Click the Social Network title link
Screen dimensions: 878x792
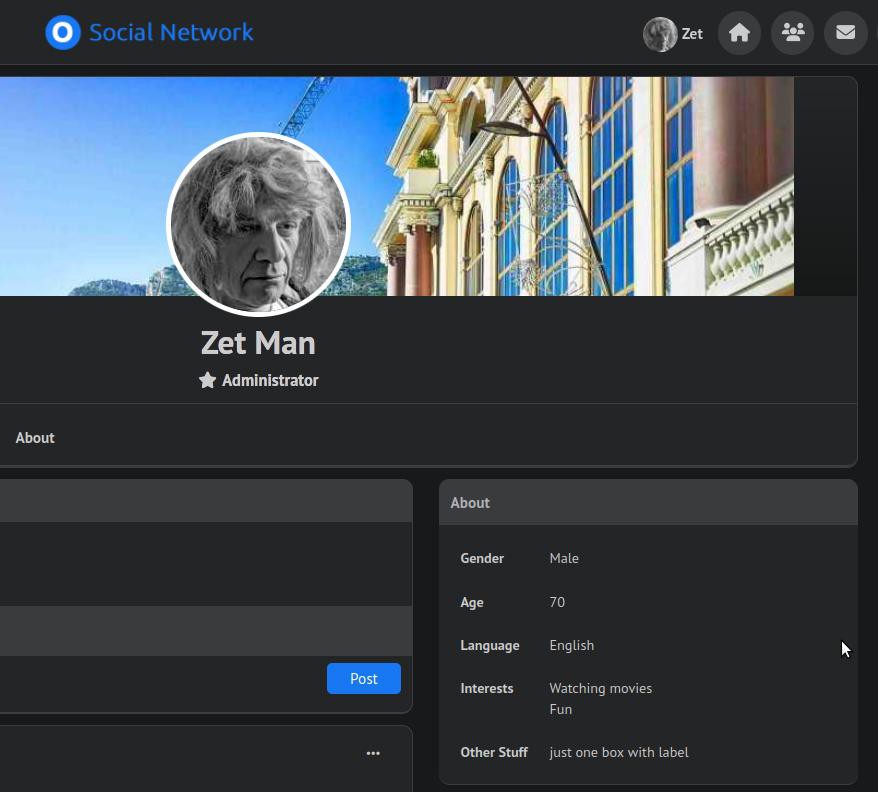click(x=171, y=32)
